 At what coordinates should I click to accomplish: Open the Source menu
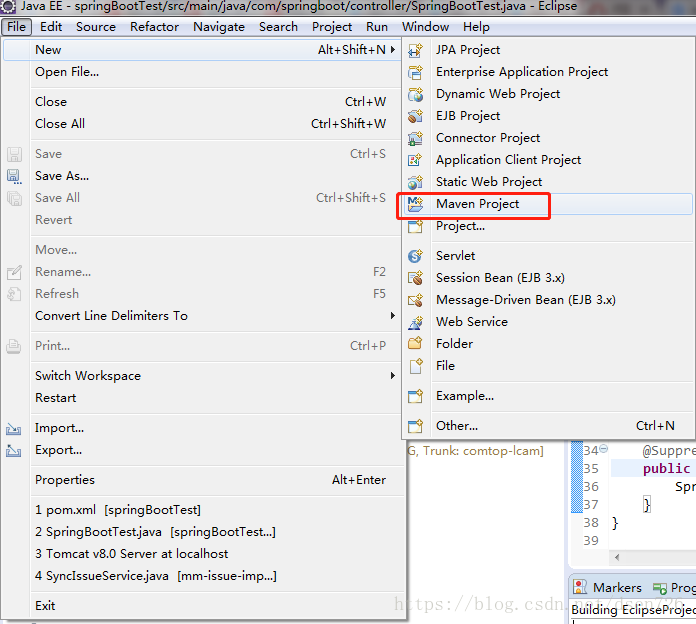[x=96, y=27]
